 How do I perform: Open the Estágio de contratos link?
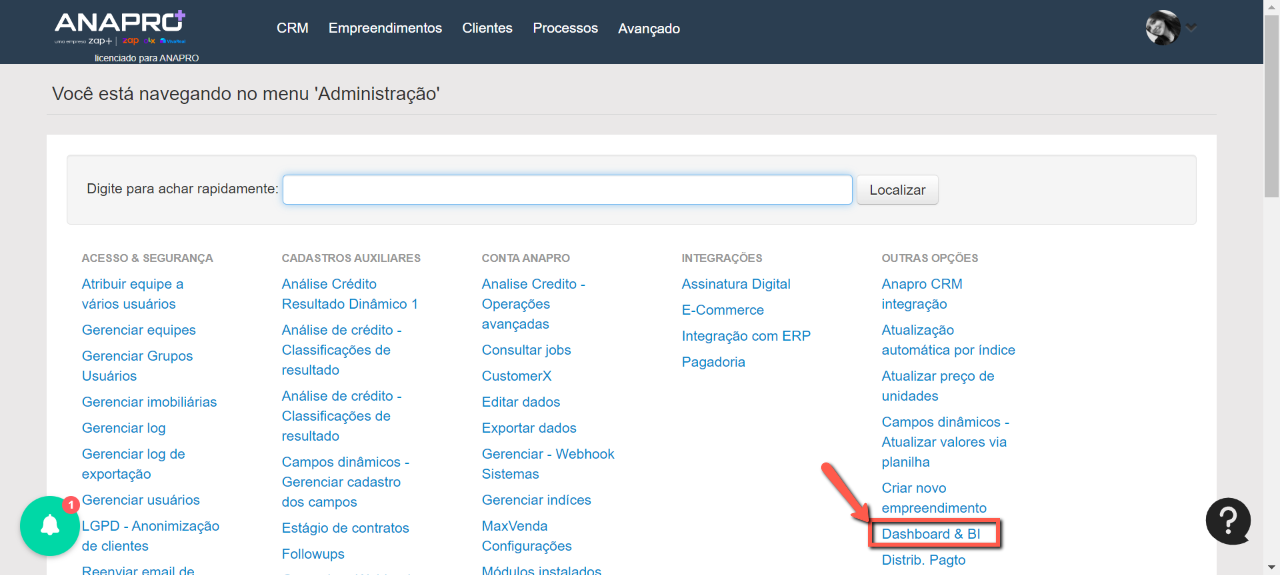coord(345,528)
